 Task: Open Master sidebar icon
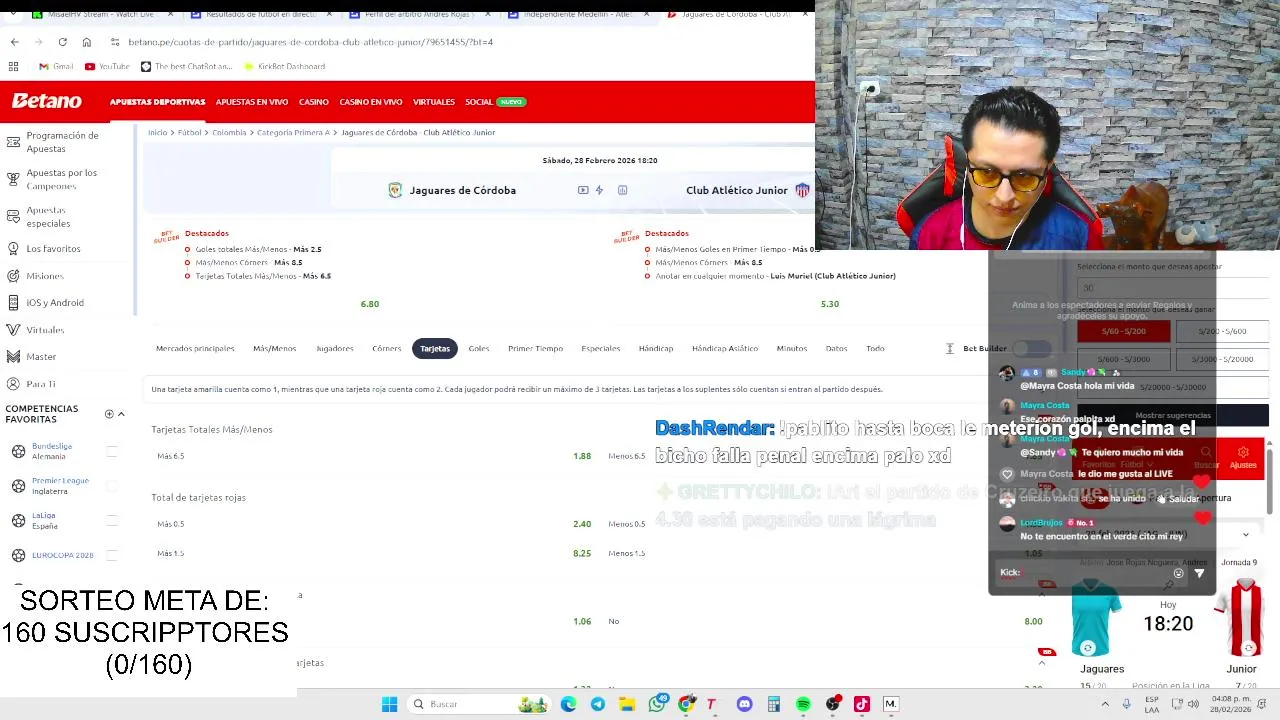(x=13, y=356)
